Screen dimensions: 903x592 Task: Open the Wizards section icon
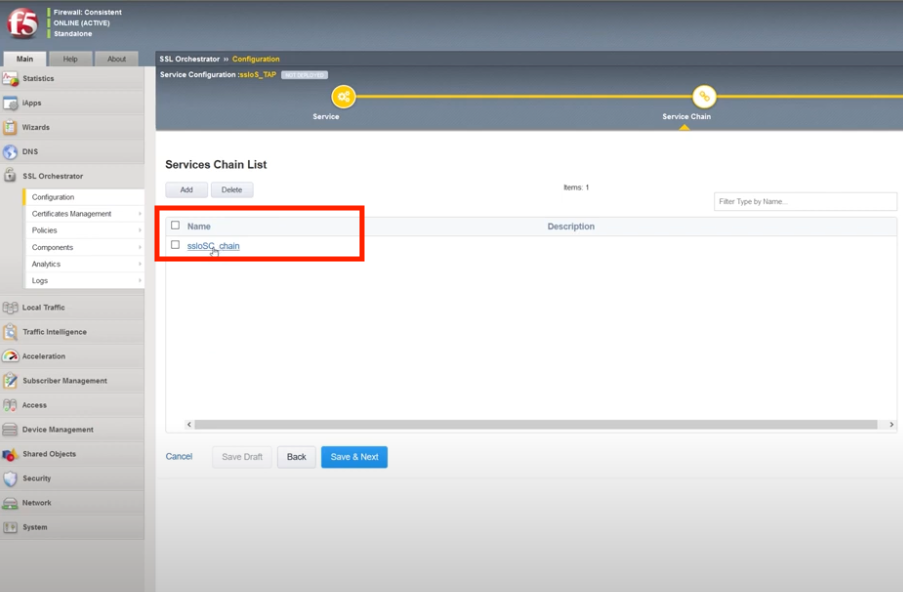10,127
